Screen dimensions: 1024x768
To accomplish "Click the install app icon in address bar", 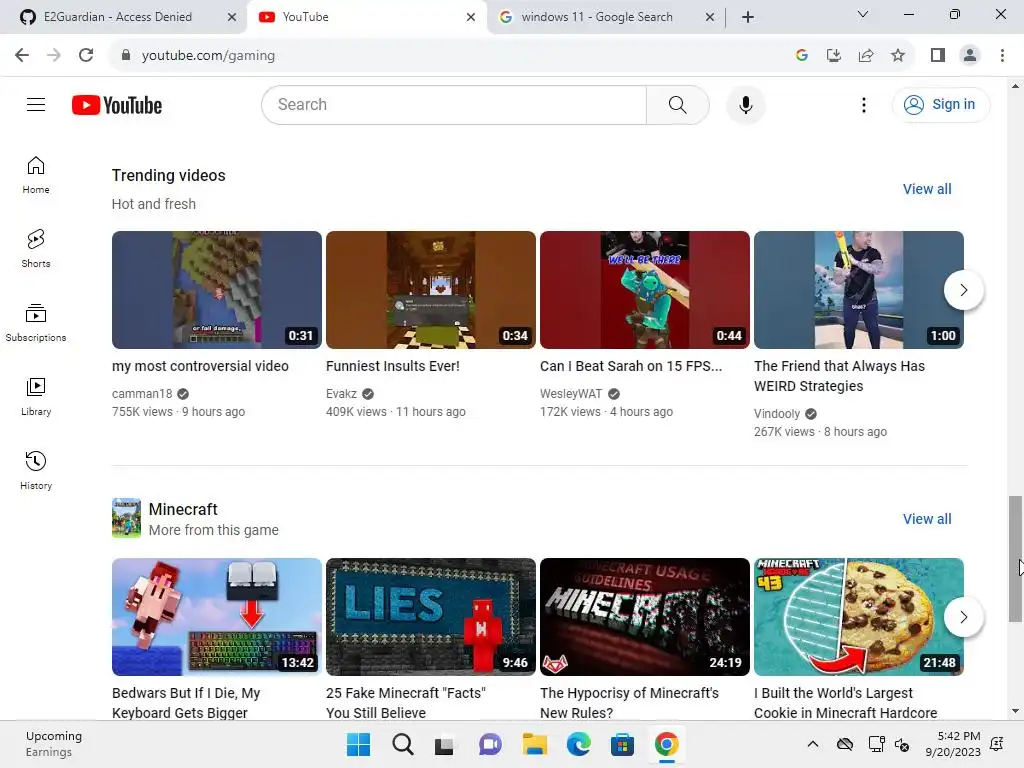I will coord(833,55).
